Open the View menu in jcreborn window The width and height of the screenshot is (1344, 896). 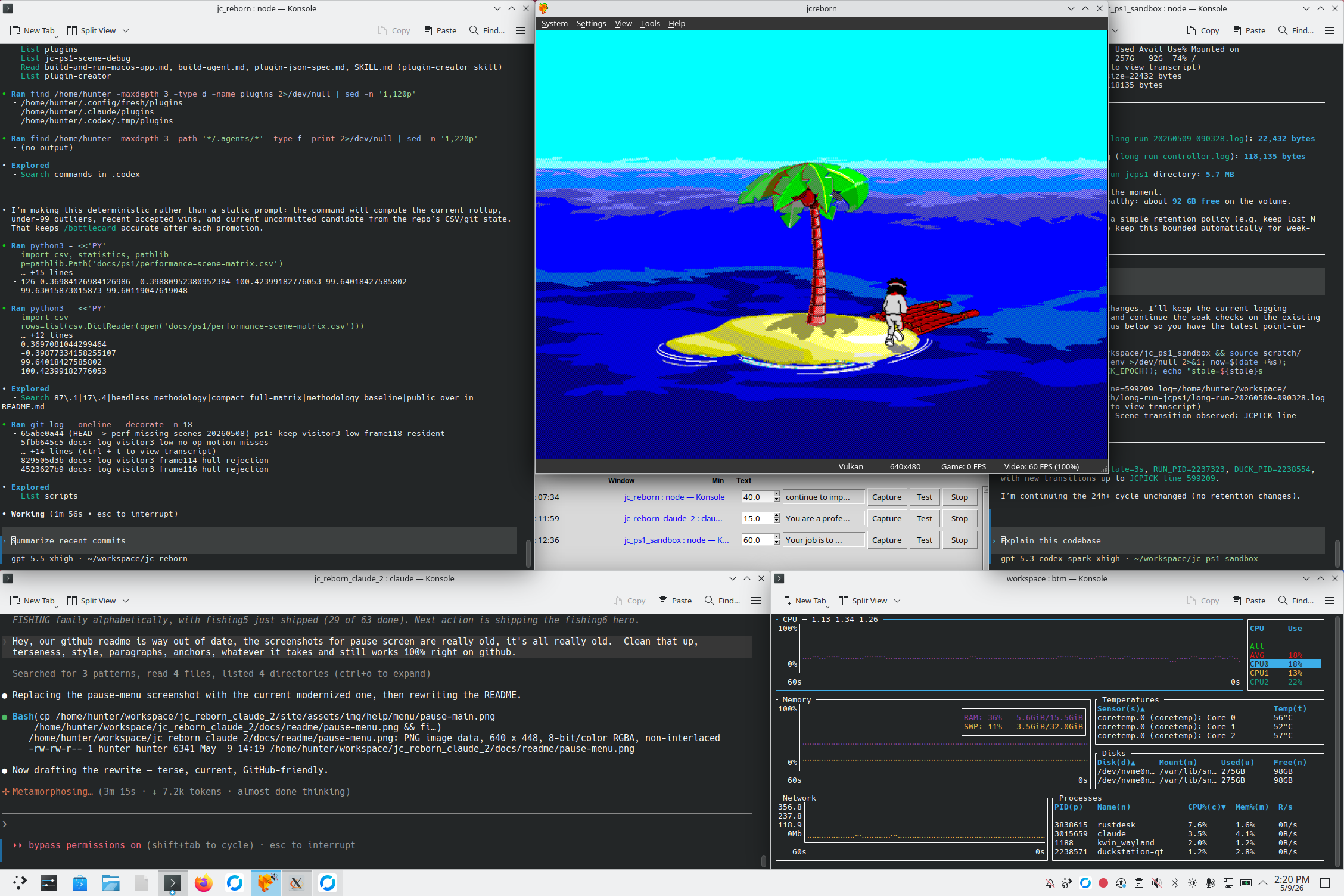click(623, 24)
